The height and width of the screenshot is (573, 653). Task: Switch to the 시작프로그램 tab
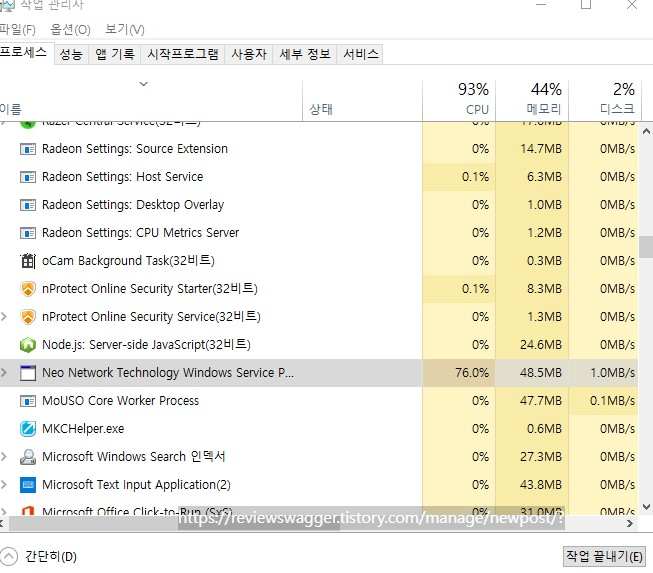183,54
